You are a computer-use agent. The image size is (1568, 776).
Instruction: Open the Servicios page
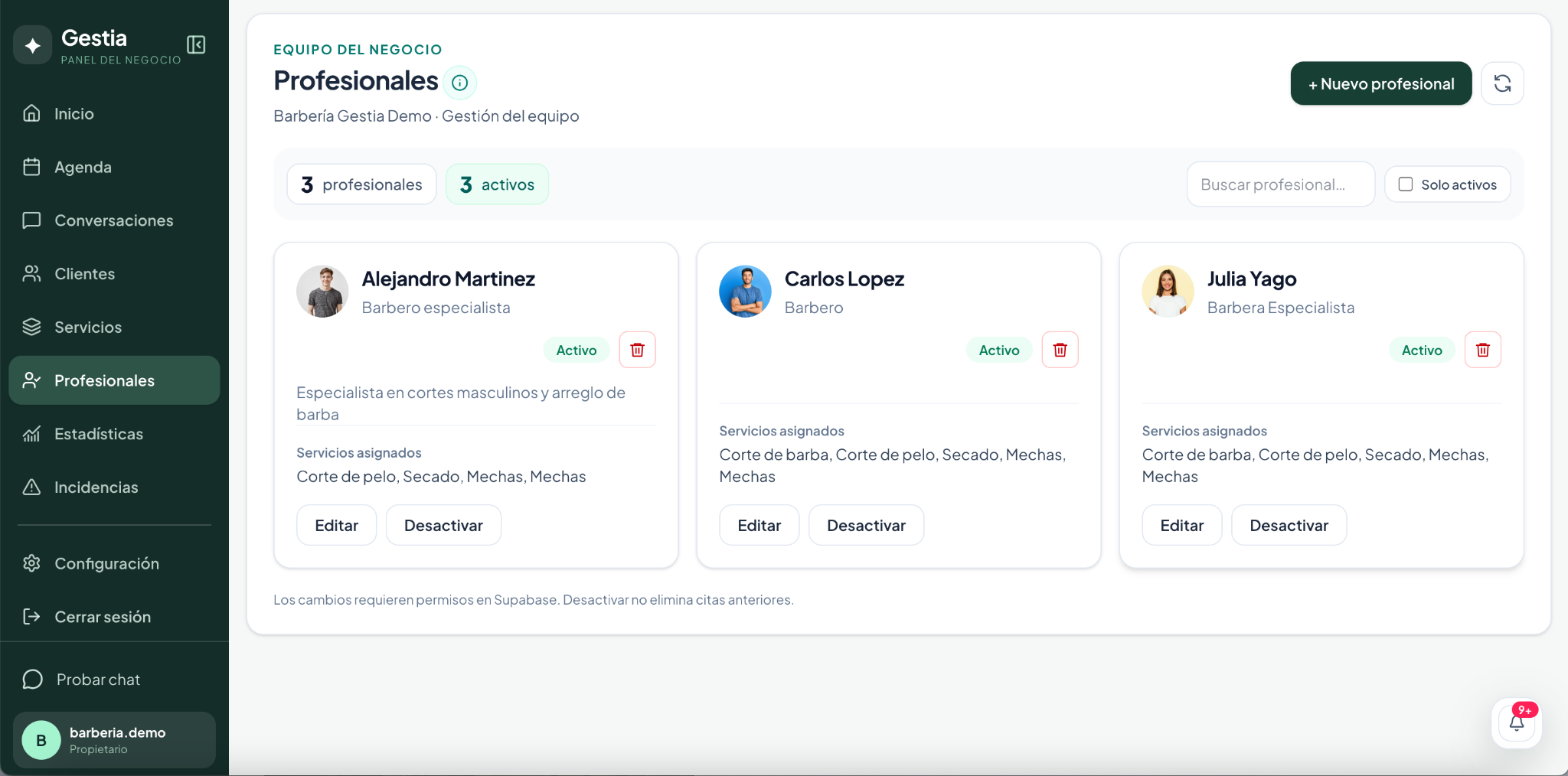tap(114, 327)
